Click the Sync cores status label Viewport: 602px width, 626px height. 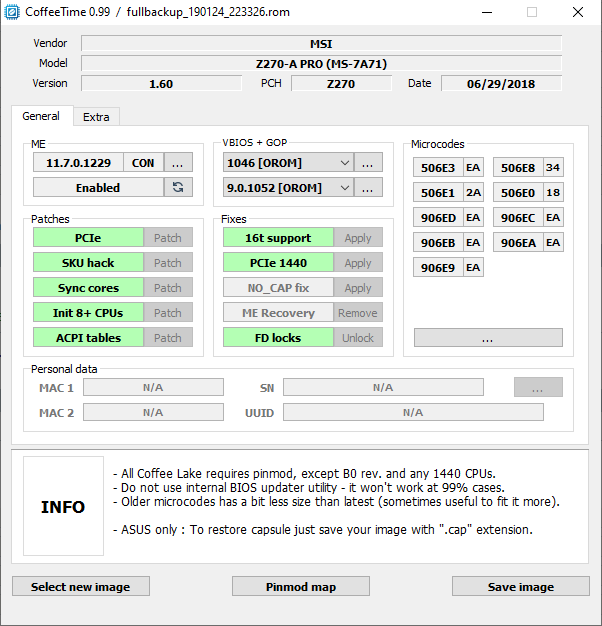(88, 287)
